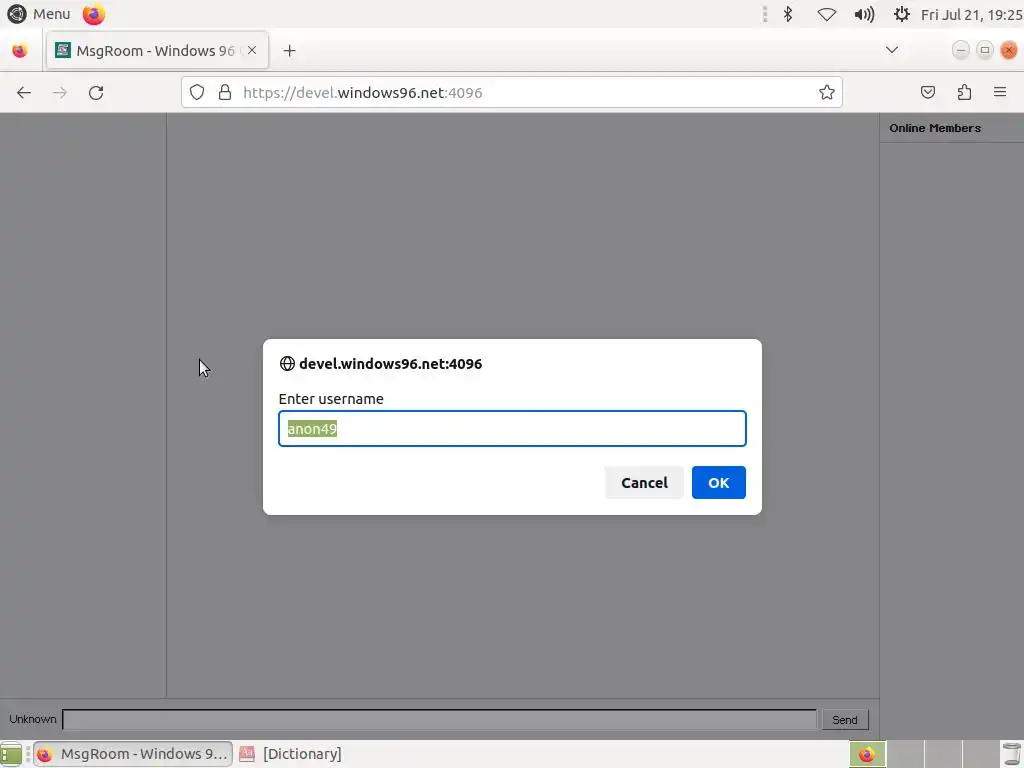Click the Unknown username label

click(33, 719)
